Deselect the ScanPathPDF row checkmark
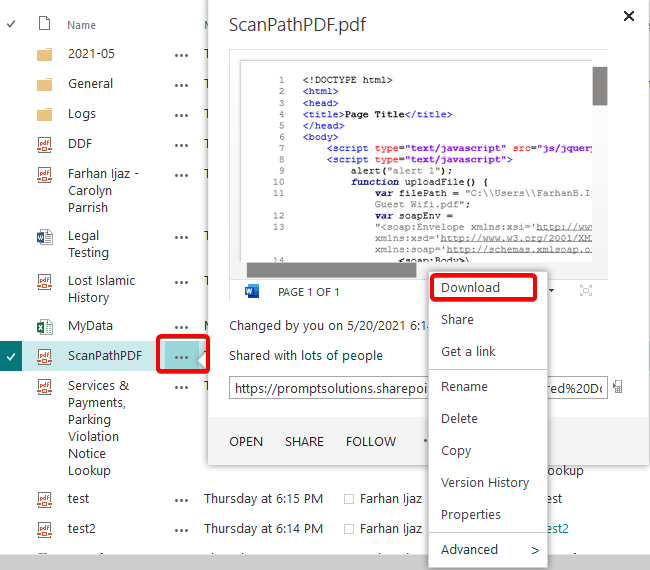650x570 pixels. coord(11,356)
